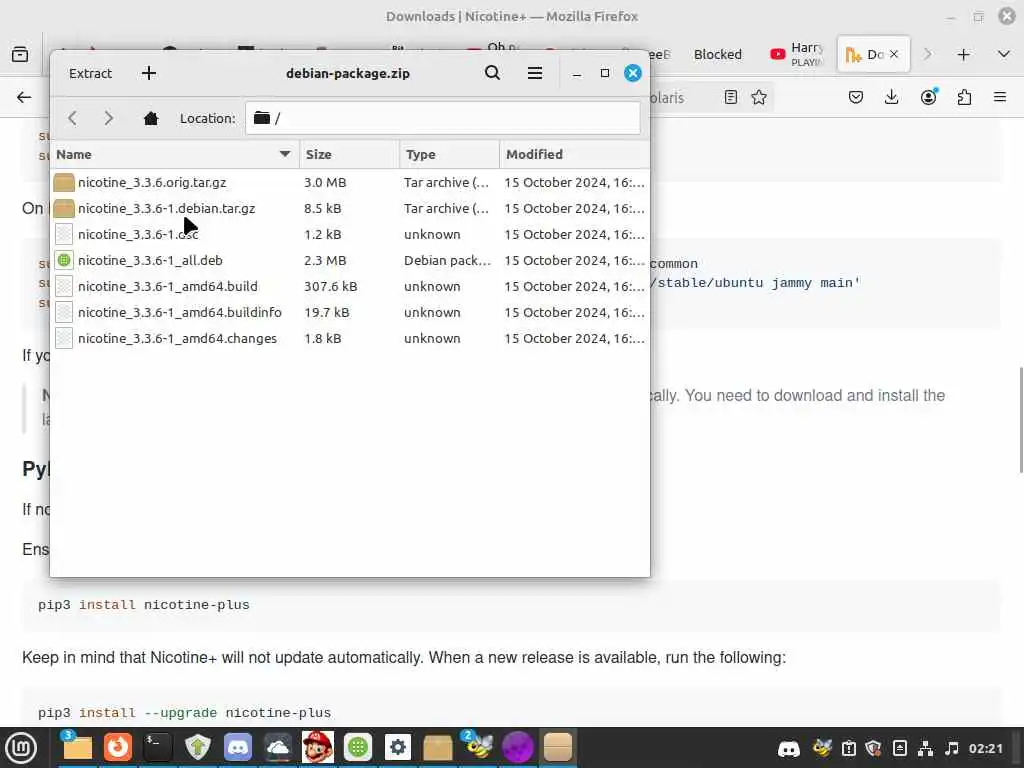Save page to Pocket
This screenshot has height=768, width=1024.
click(856, 97)
